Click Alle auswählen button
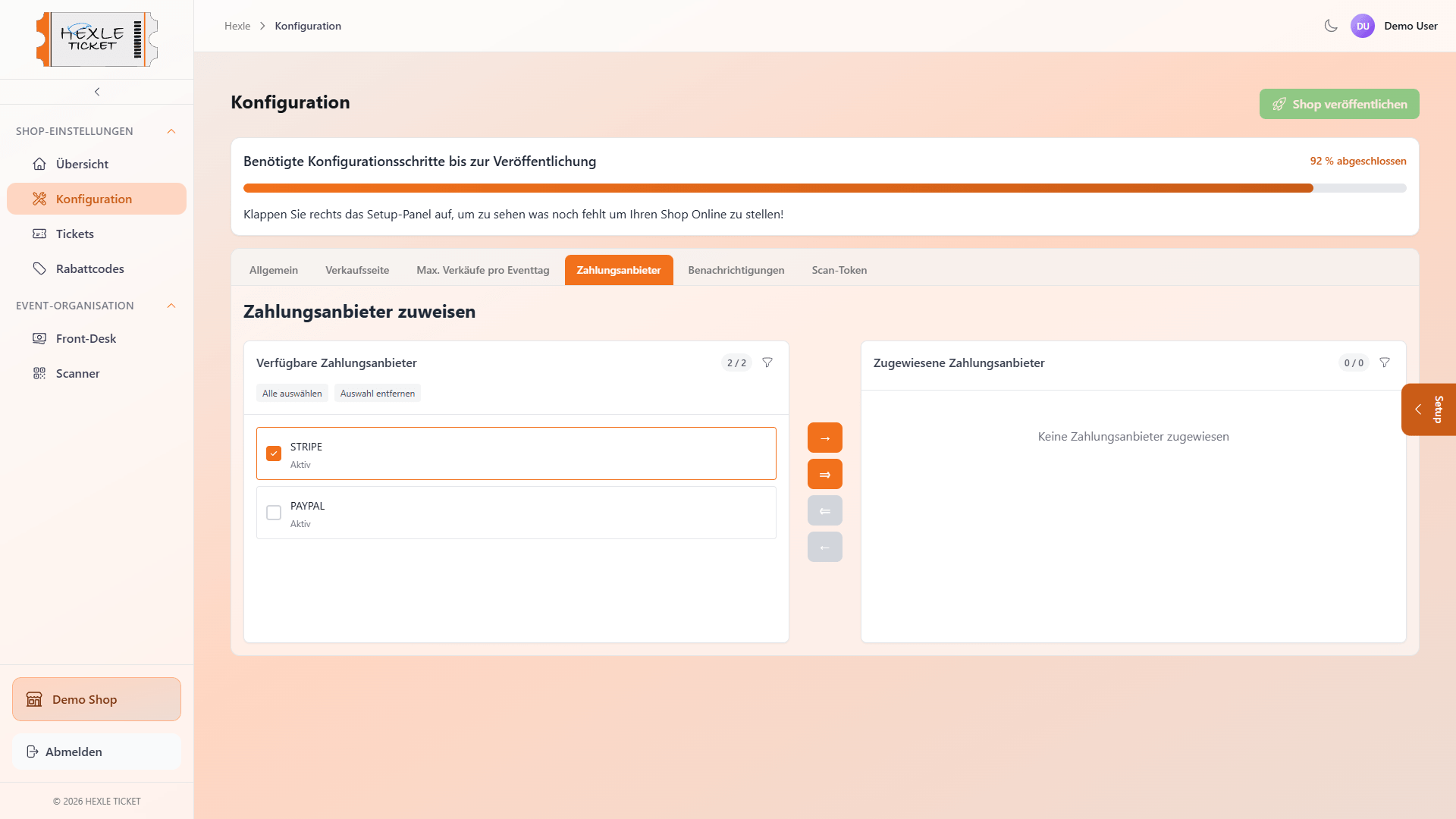The image size is (1456, 819). coord(292,394)
